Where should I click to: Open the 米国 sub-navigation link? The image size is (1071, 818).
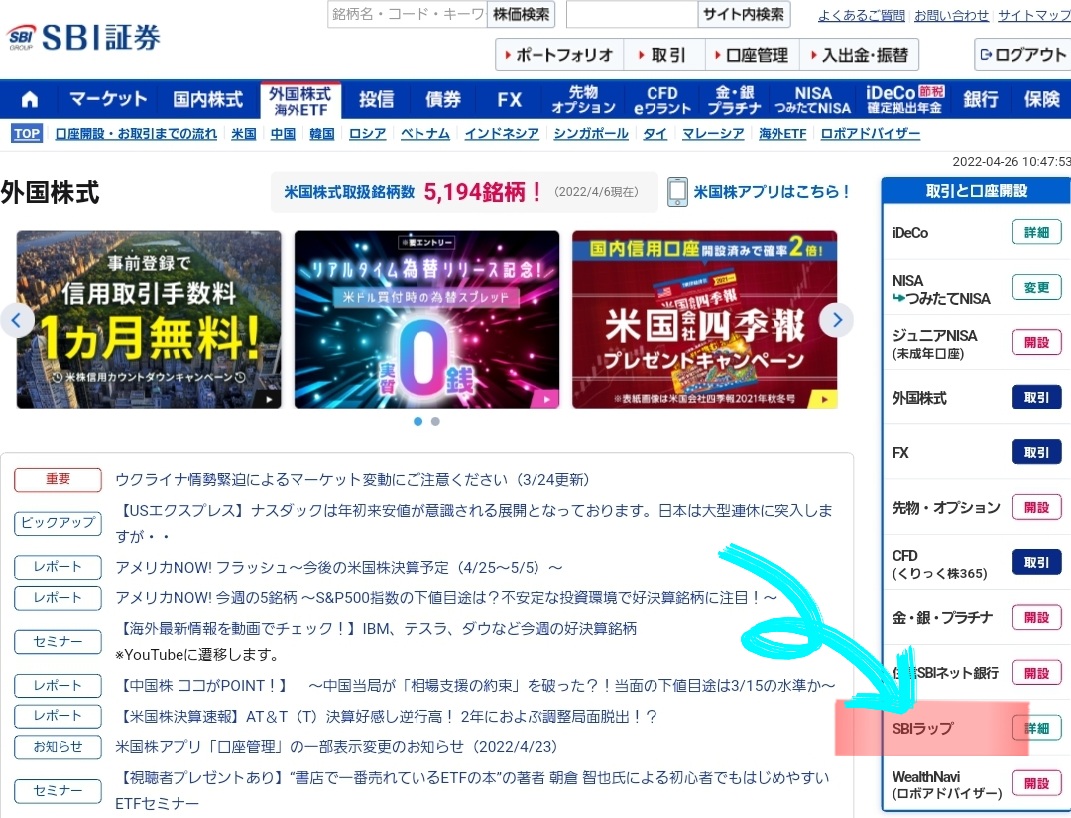pos(244,134)
